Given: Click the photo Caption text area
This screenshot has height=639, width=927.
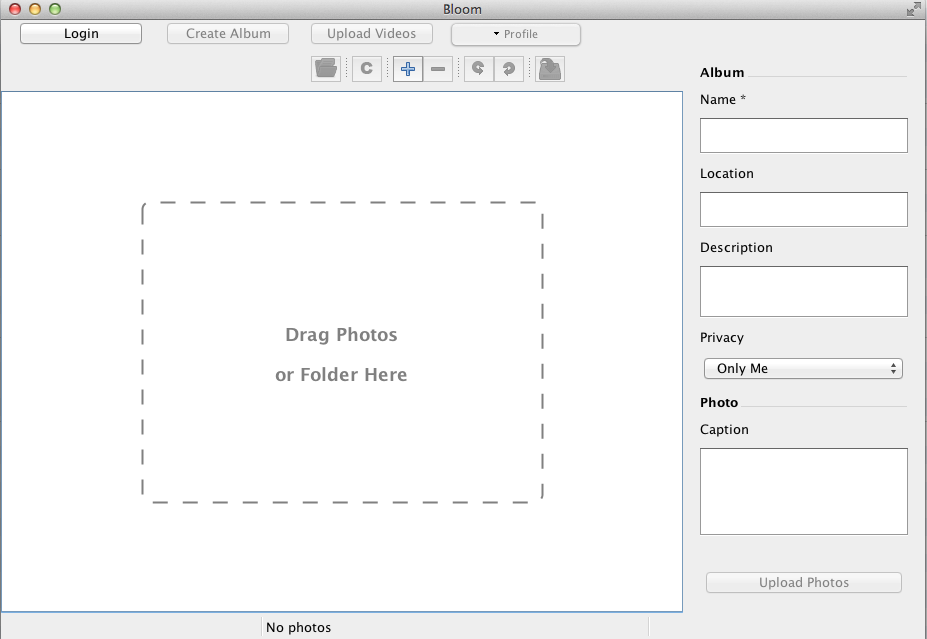Looking at the screenshot, I should (x=803, y=490).
